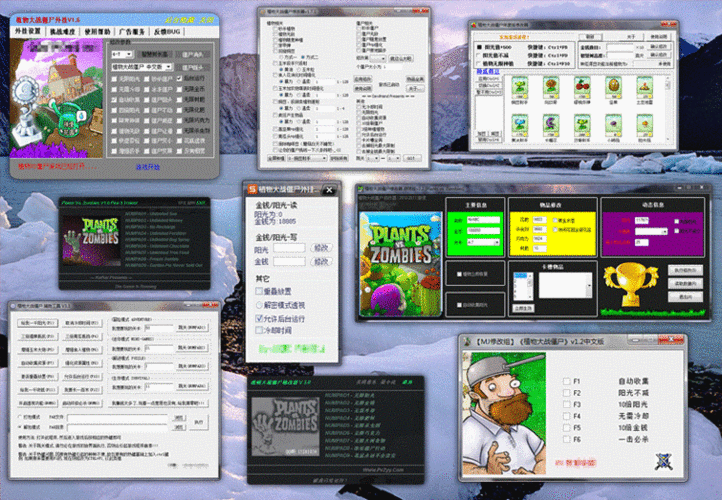Open the dropdown in the purple panel
The width and height of the screenshot is (722, 500).
point(651,232)
